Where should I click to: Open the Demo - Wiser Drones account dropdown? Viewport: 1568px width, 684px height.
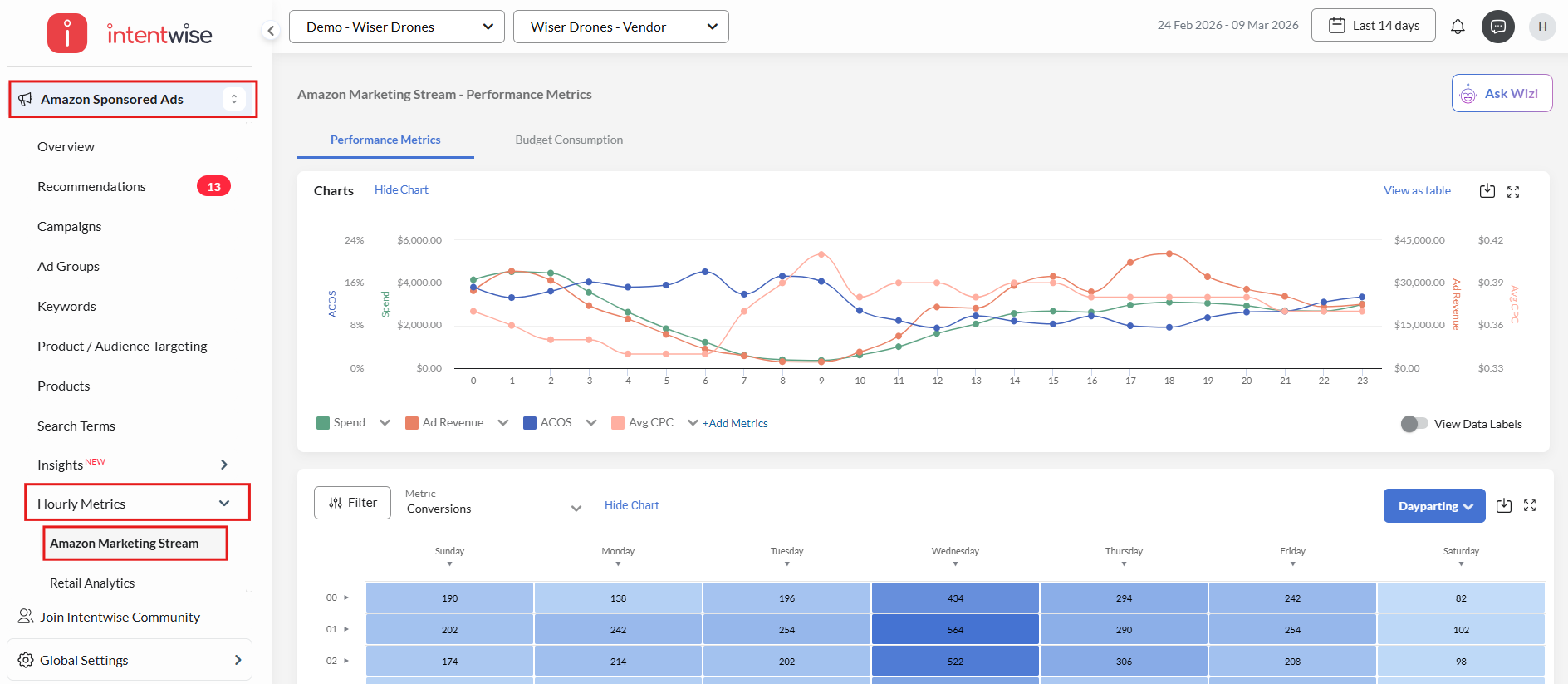click(397, 27)
